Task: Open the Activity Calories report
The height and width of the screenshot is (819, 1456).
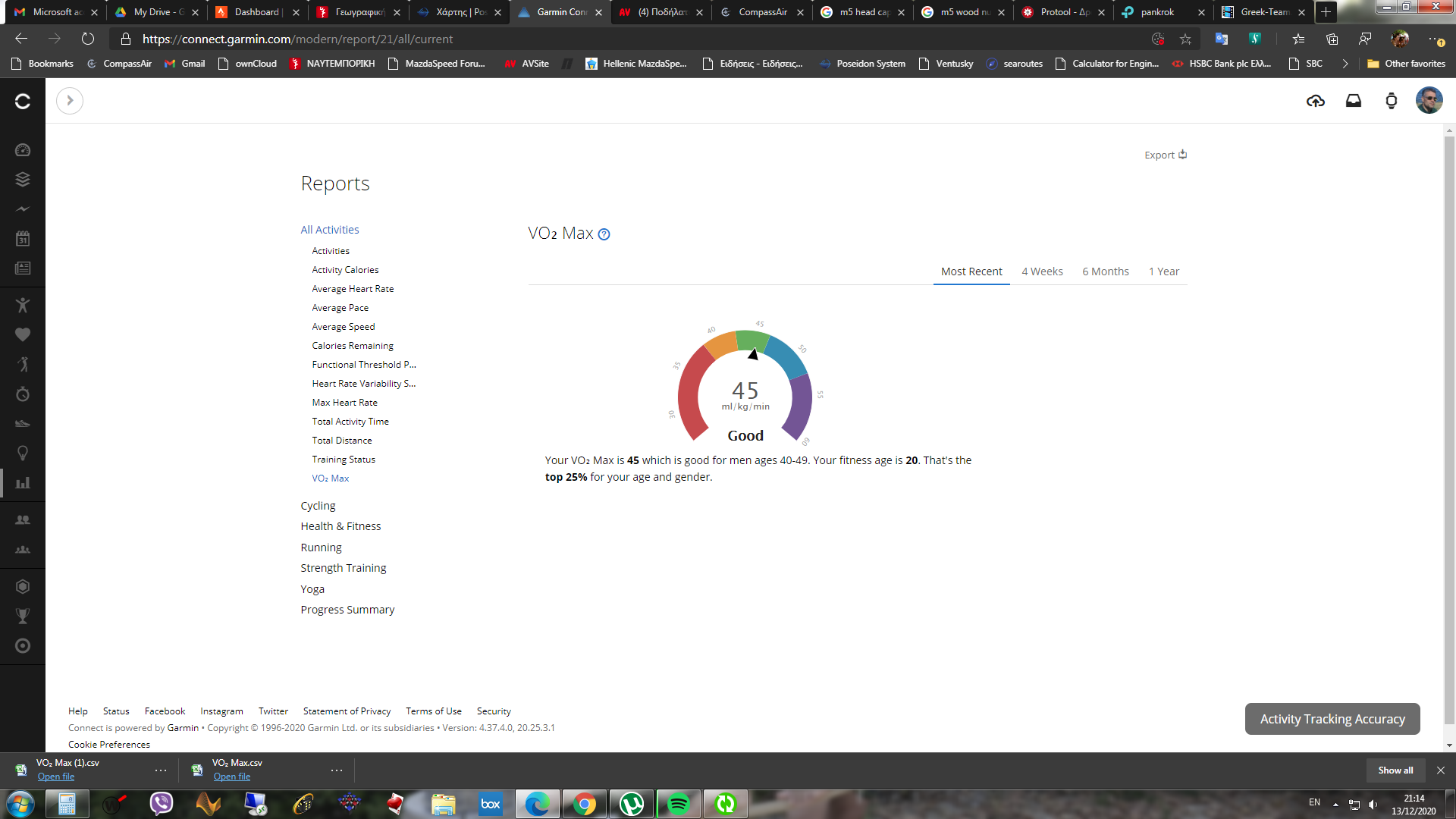Action: point(345,270)
